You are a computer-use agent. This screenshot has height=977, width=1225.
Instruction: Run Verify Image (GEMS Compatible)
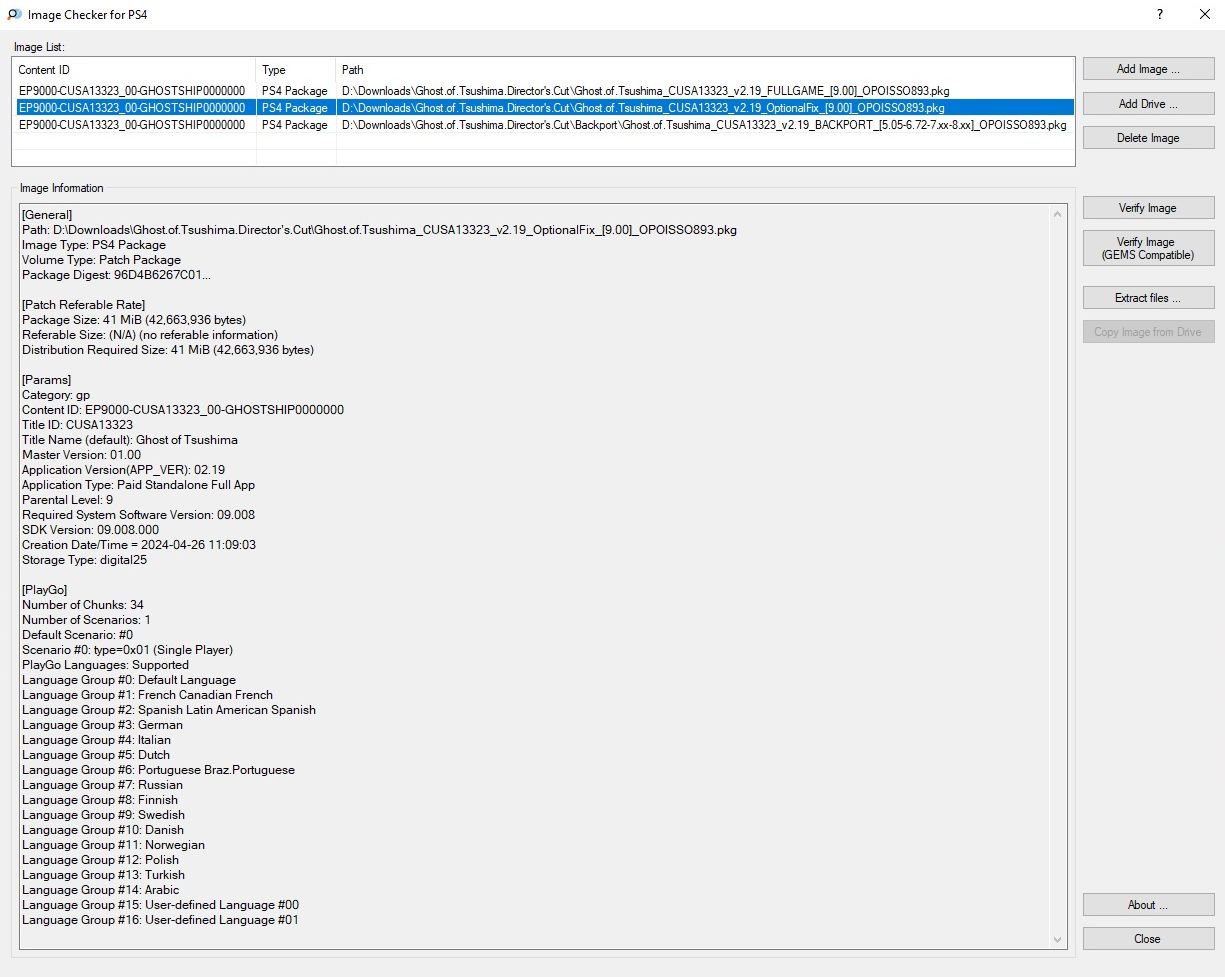1148,248
